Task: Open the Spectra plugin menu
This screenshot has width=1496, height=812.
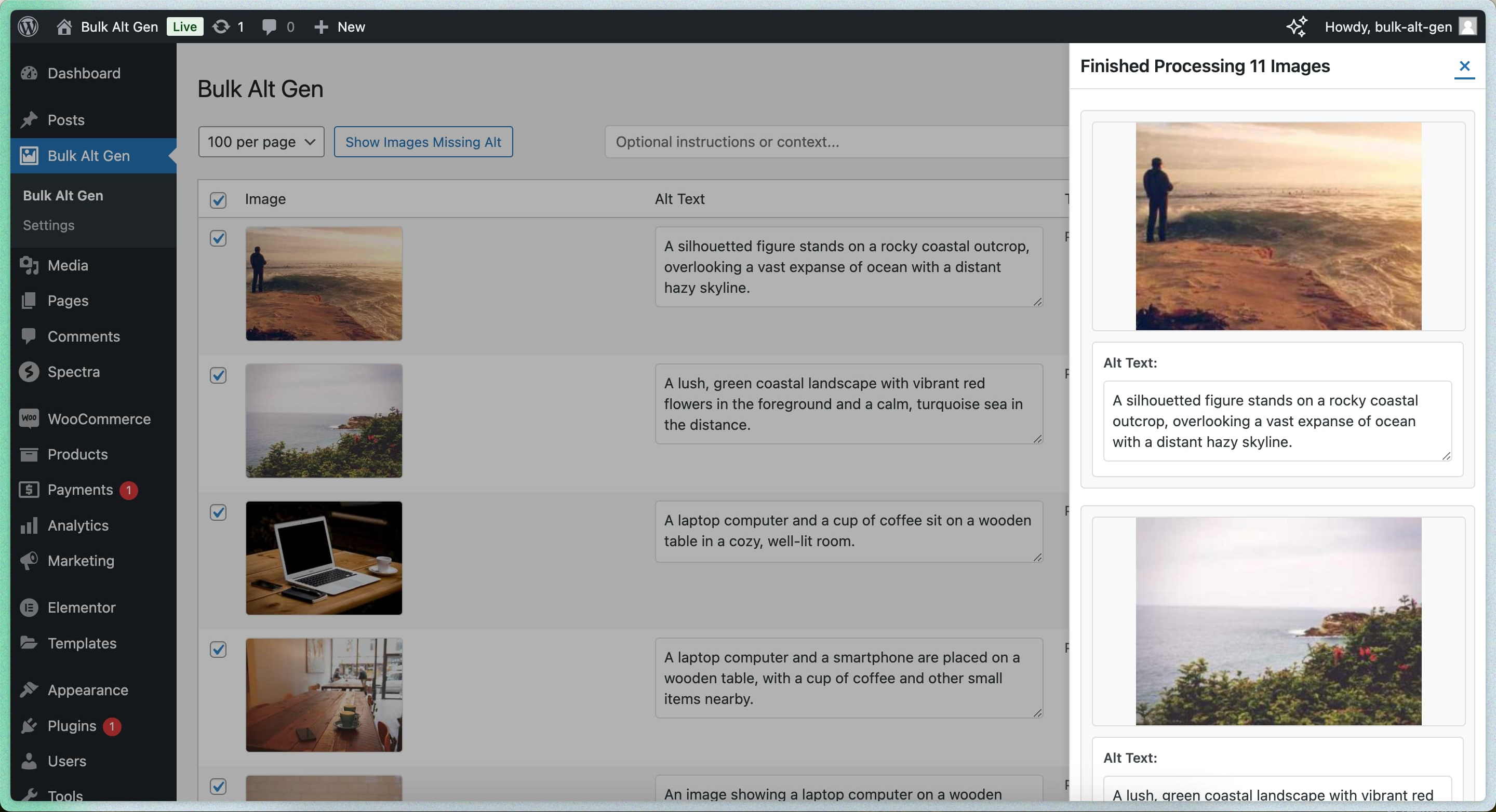Action: (x=73, y=371)
